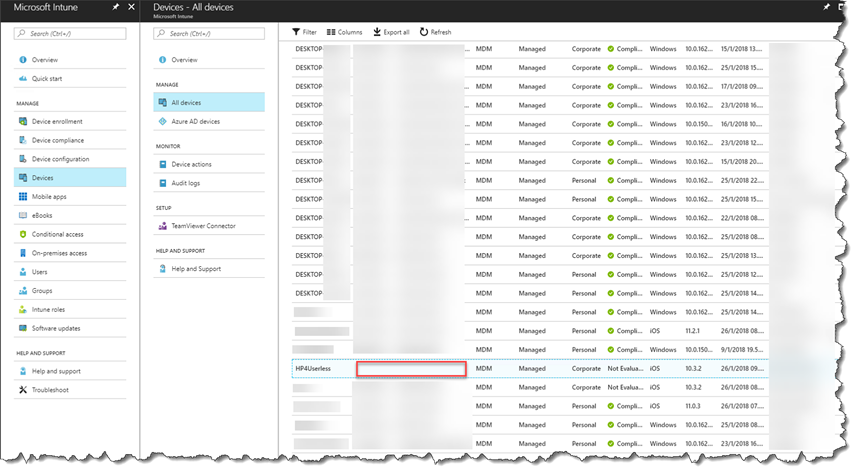Open the Filter toolbar option
The width and height of the screenshot is (858, 475).
click(305, 32)
